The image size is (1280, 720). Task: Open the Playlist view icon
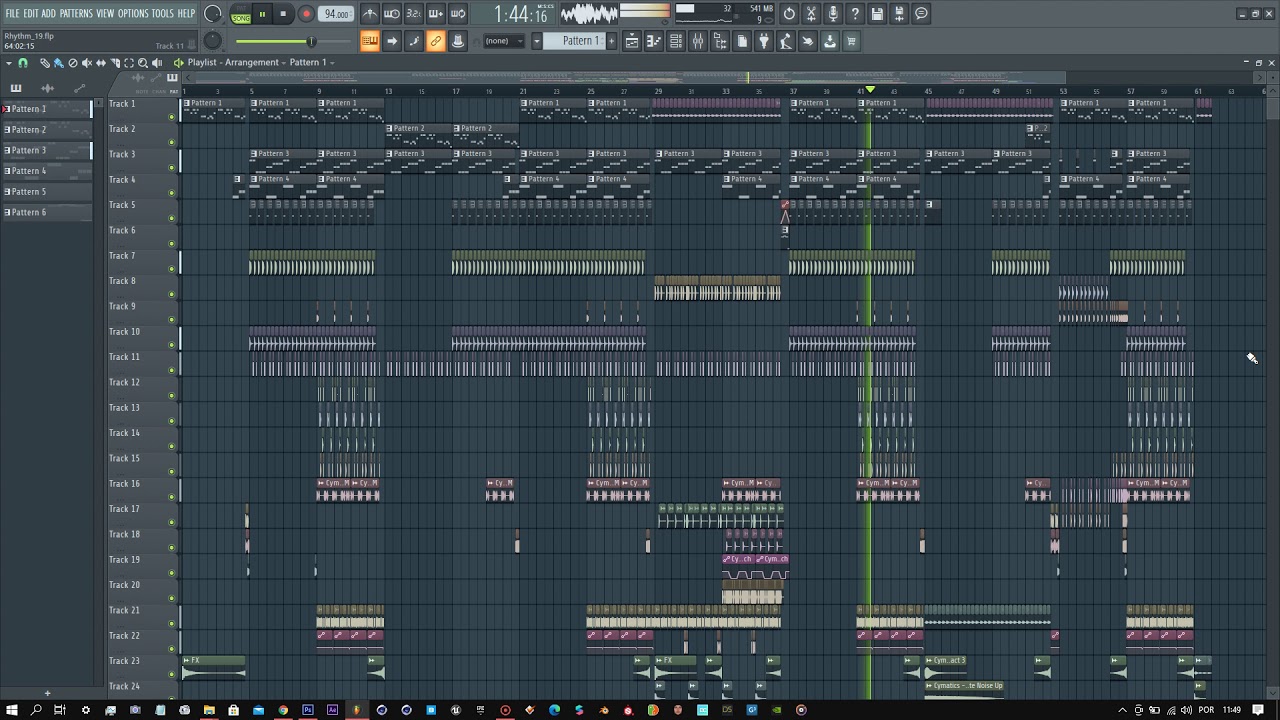(x=632, y=41)
